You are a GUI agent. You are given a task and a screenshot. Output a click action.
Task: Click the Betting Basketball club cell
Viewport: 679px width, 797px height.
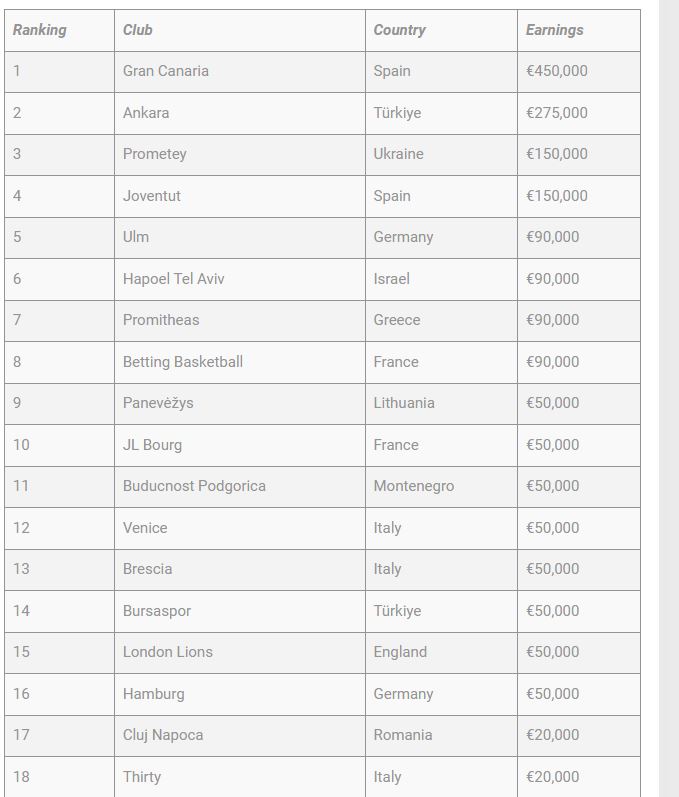pyautogui.click(x=183, y=362)
